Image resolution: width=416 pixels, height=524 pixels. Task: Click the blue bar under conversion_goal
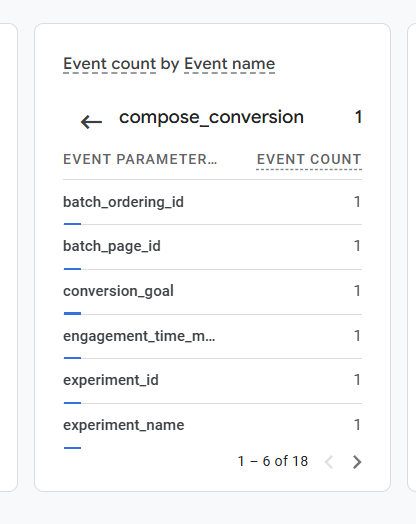73,313
